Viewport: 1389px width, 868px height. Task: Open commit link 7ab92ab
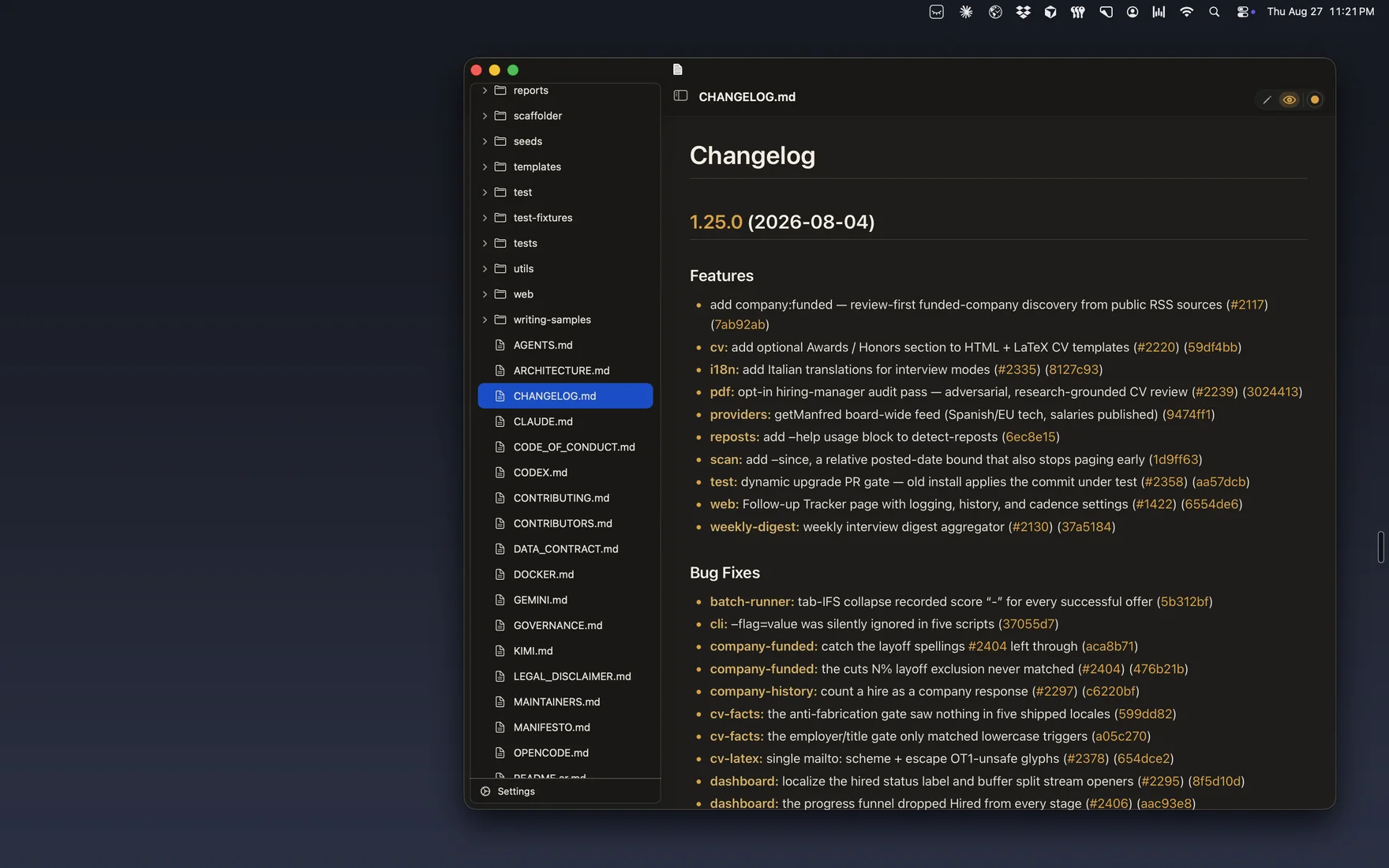pyautogui.click(x=739, y=324)
